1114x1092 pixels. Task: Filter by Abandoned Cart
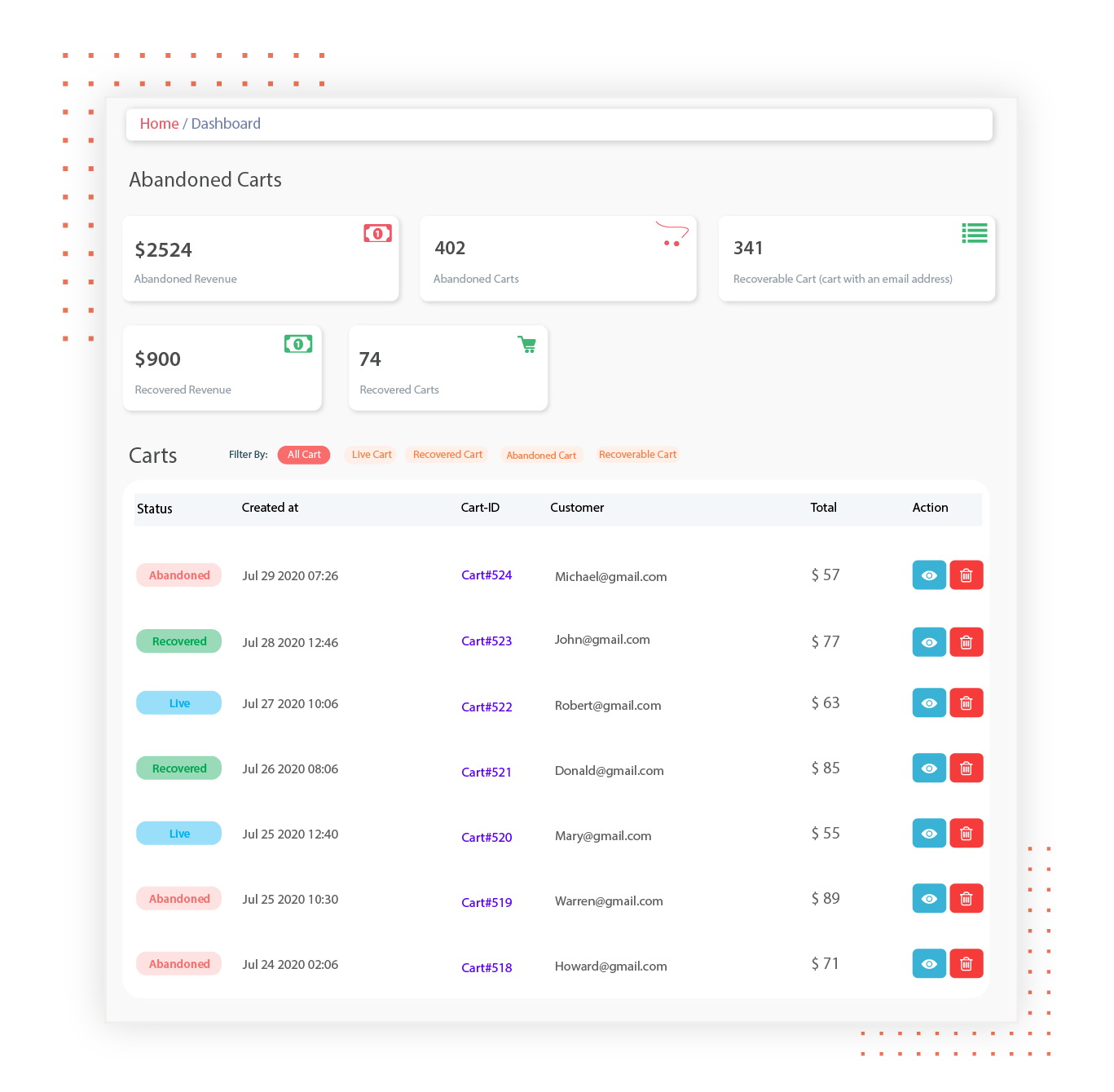click(x=541, y=456)
